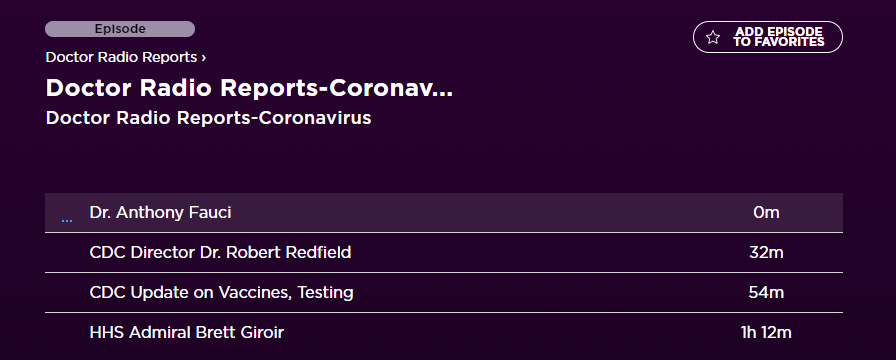The width and height of the screenshot is (896, 360).
Task: Jump to the 54m timestamp
Action: (766, 293)
